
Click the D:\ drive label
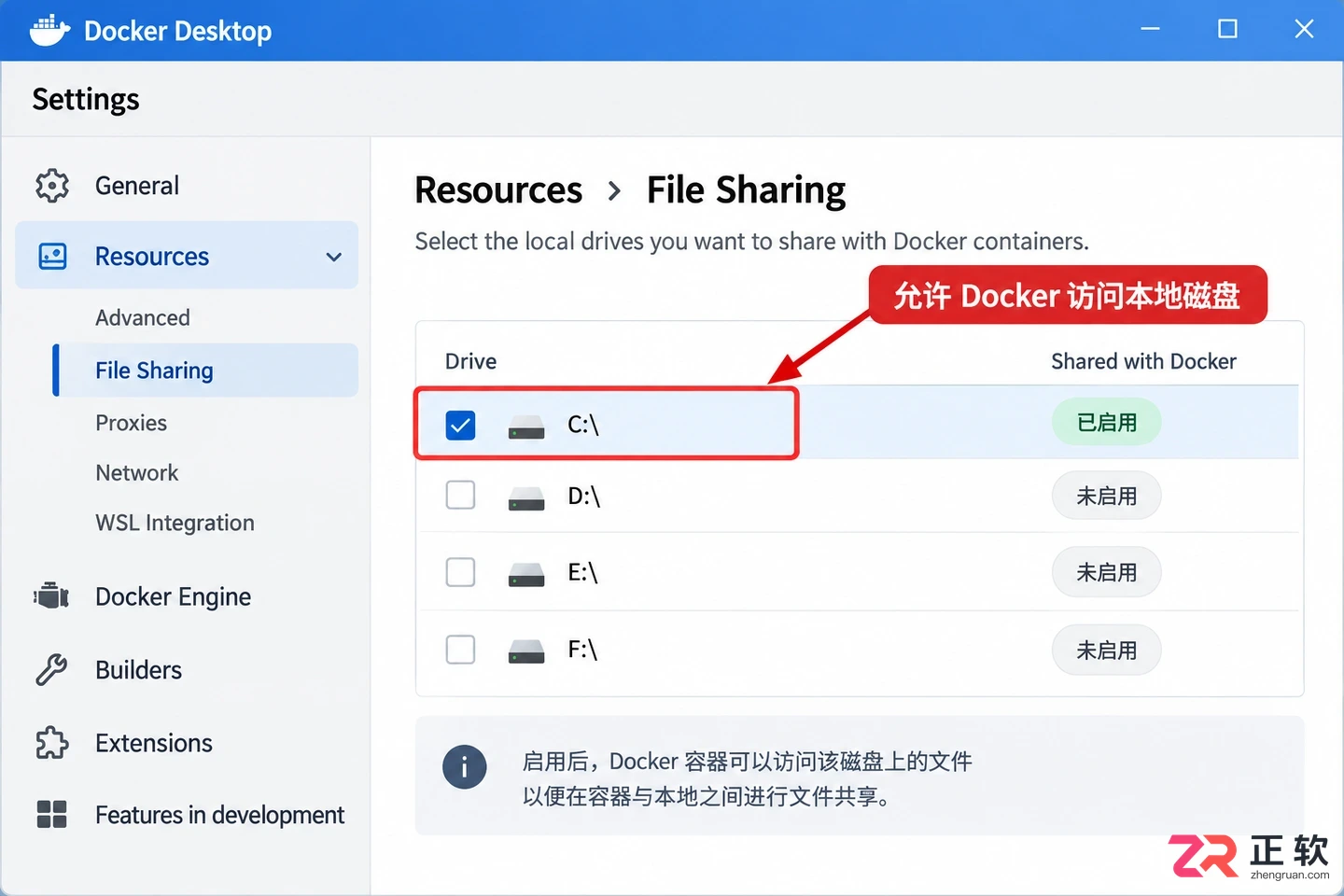[x=584, y=496]
